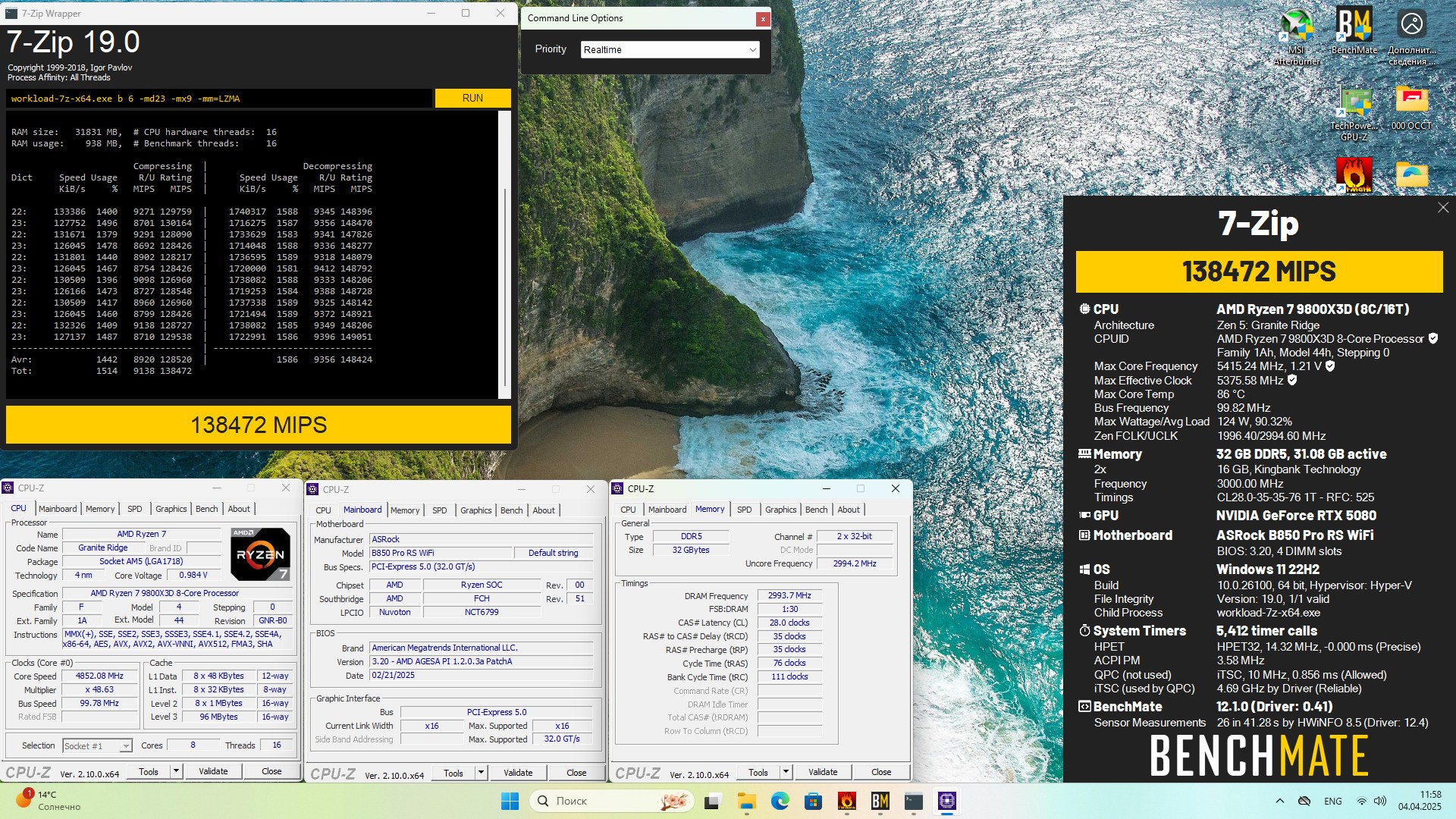Viewport: 1456px width, 819px height.
Task: Click the clock showing 11:58 04.04.2025
Action: (x=1420, y=801)
